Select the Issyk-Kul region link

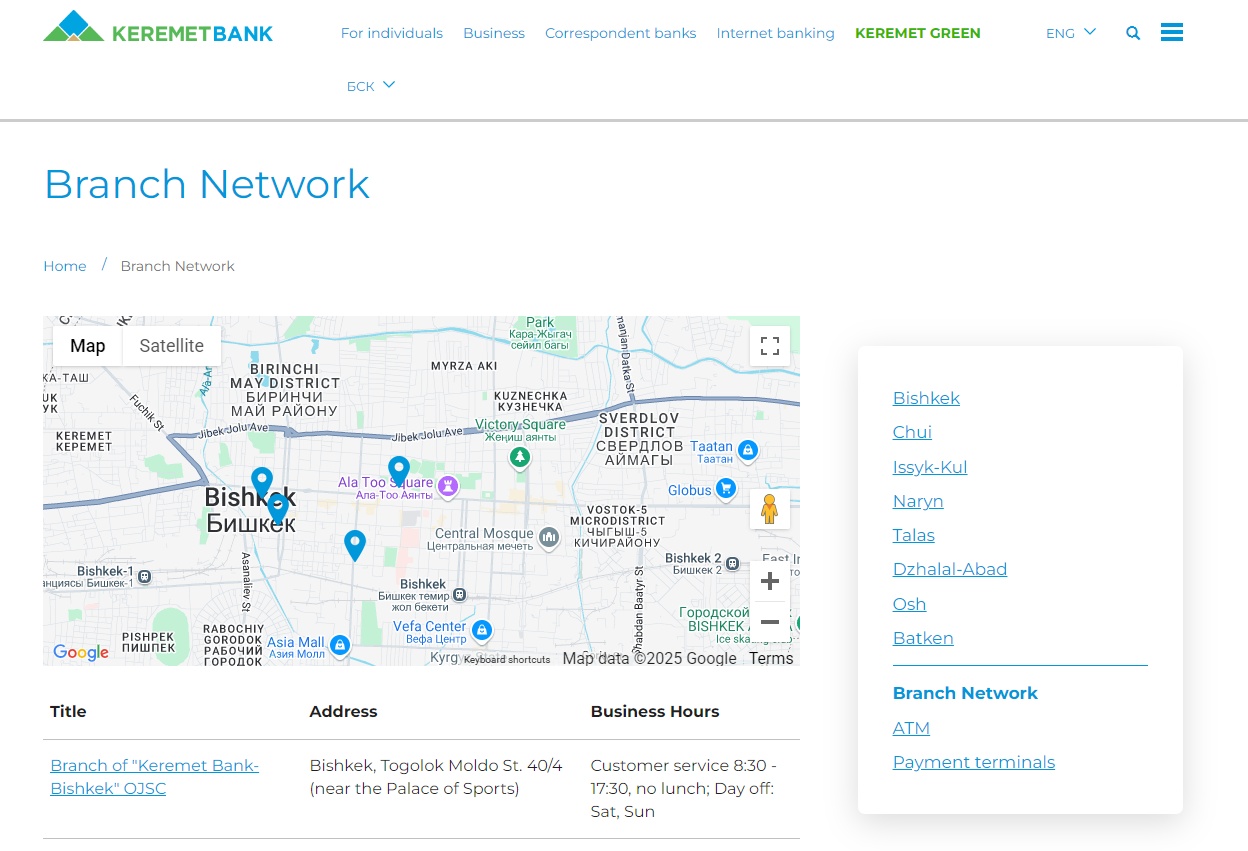(929, 467)
